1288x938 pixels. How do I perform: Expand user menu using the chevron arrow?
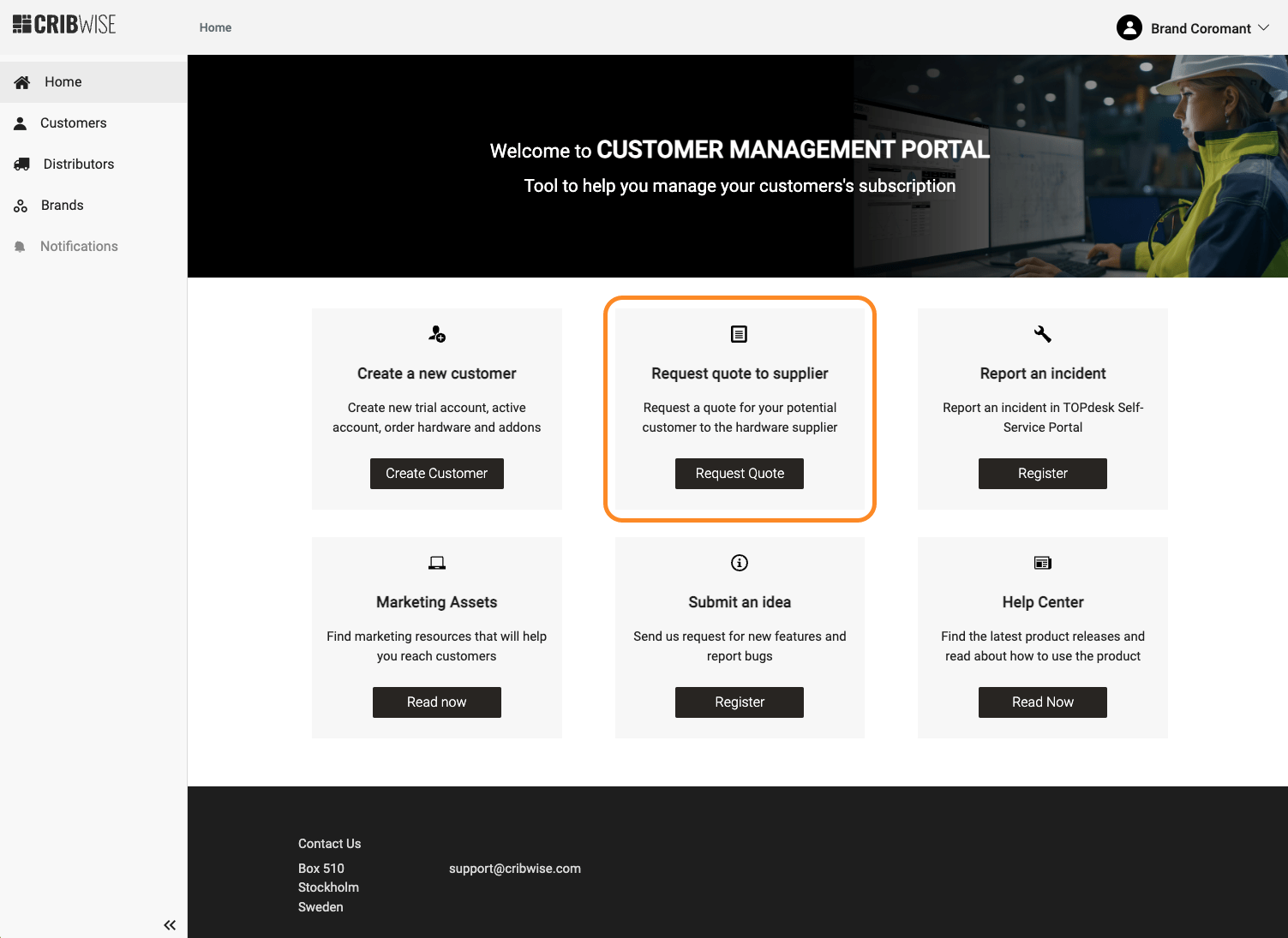1264,28
